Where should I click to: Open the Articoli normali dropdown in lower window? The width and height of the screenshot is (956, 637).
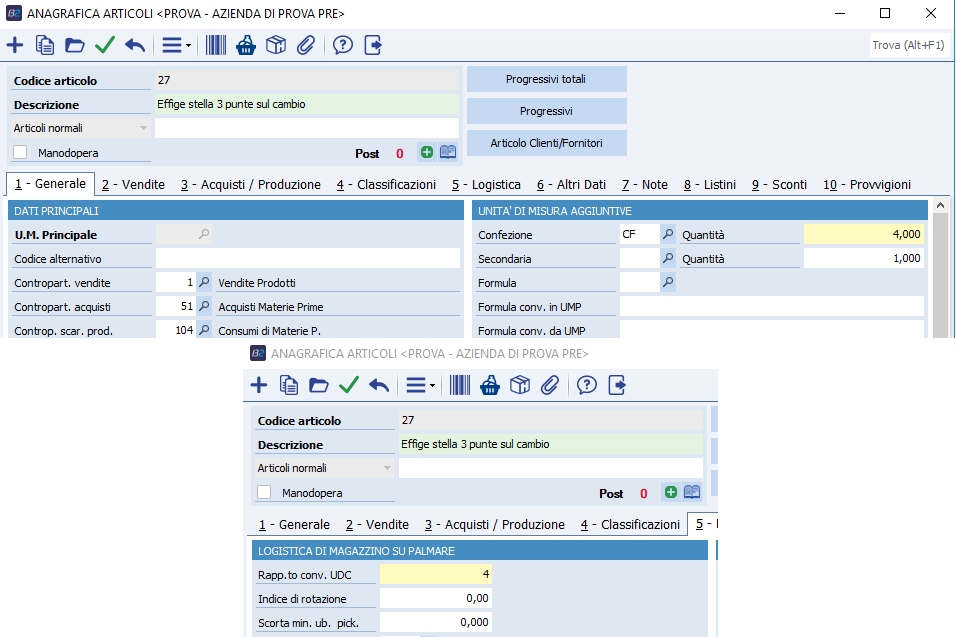387,468
